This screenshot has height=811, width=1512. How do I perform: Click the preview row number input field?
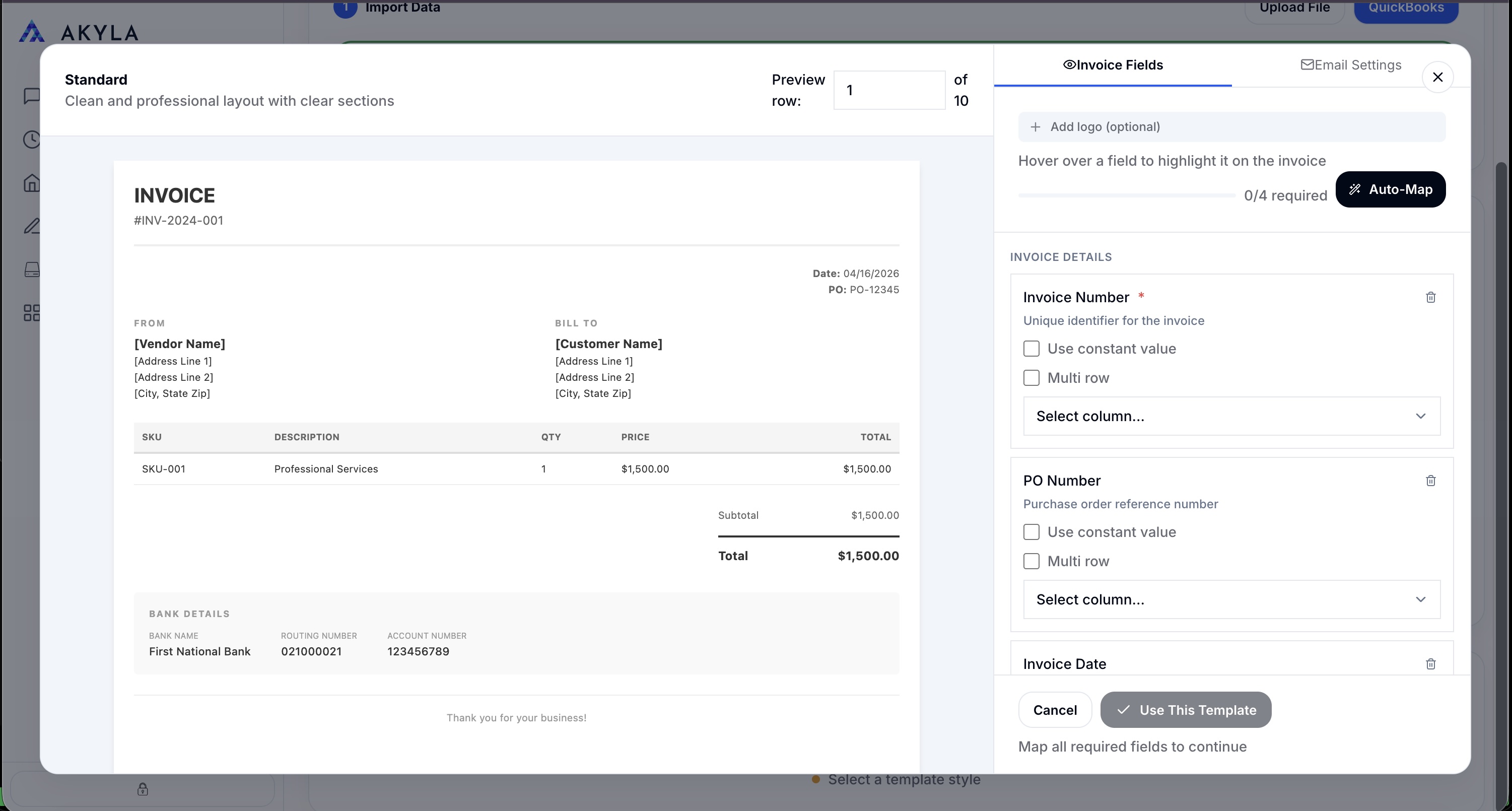click(x=888, y=90)
